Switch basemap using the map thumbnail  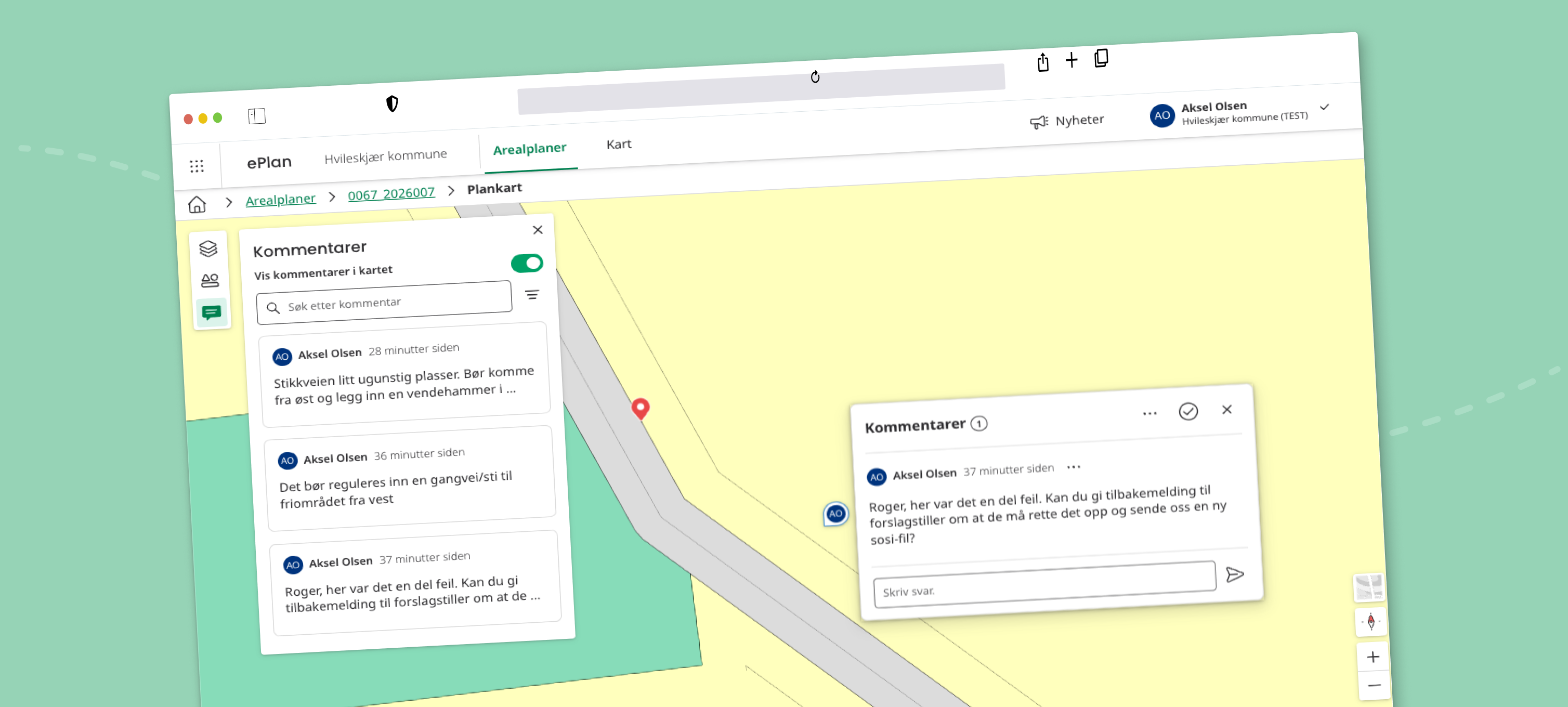pos(1369,587)
